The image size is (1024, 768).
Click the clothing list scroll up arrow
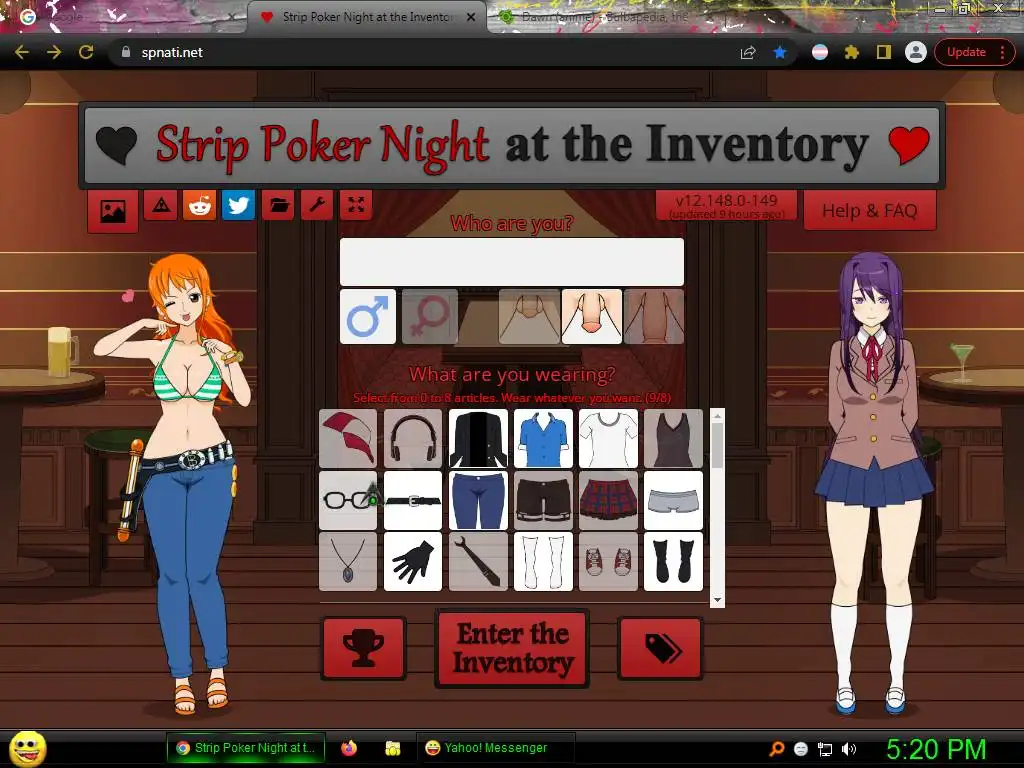(x=717, y=416)
